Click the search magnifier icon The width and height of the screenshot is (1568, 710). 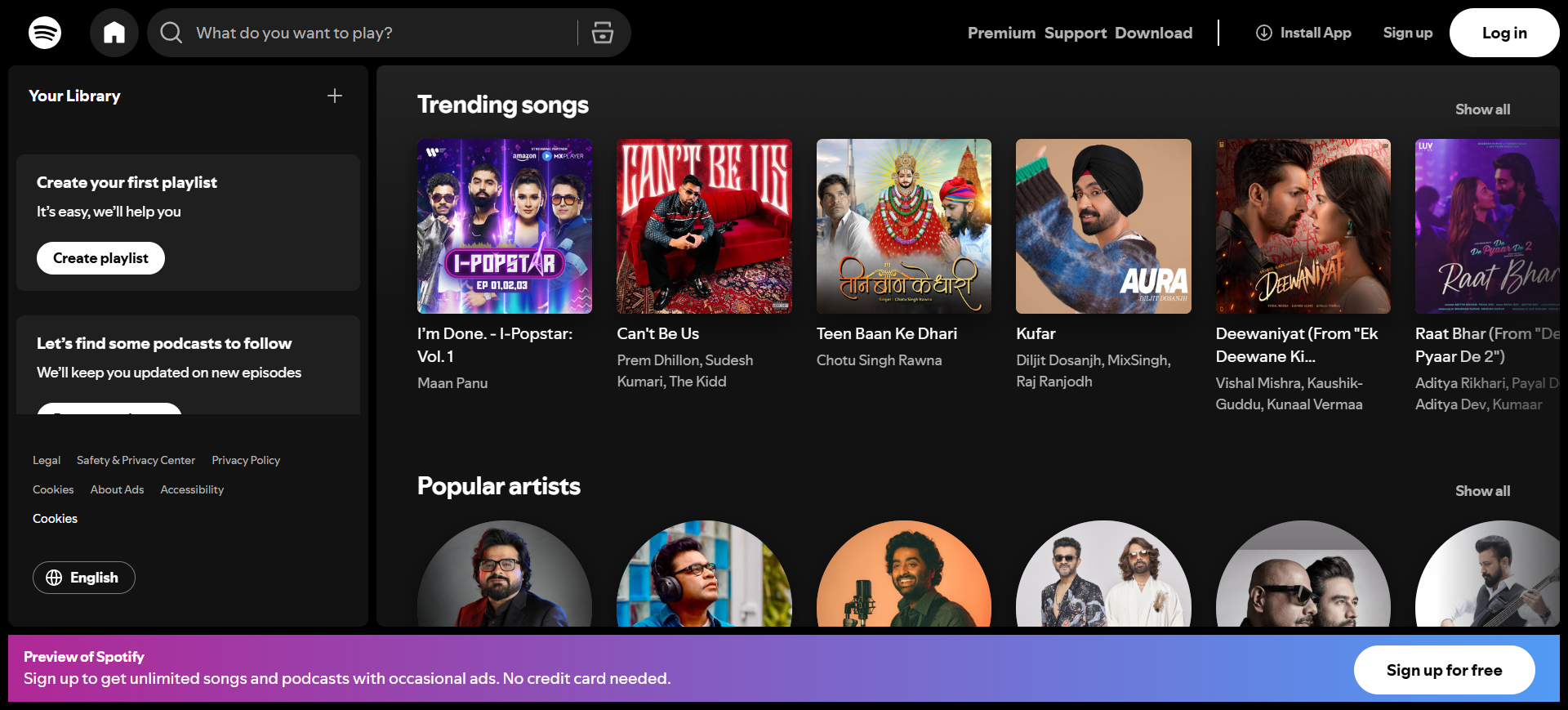(x=171, y=33)
